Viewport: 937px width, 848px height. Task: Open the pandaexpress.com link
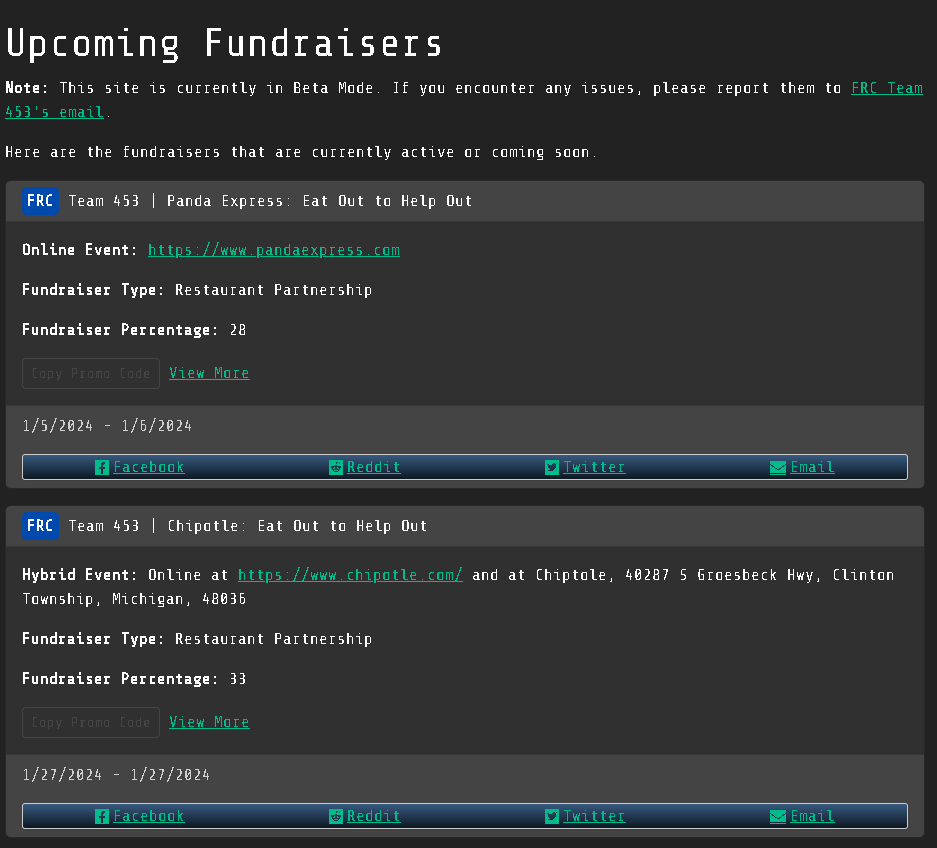(274, 250)
